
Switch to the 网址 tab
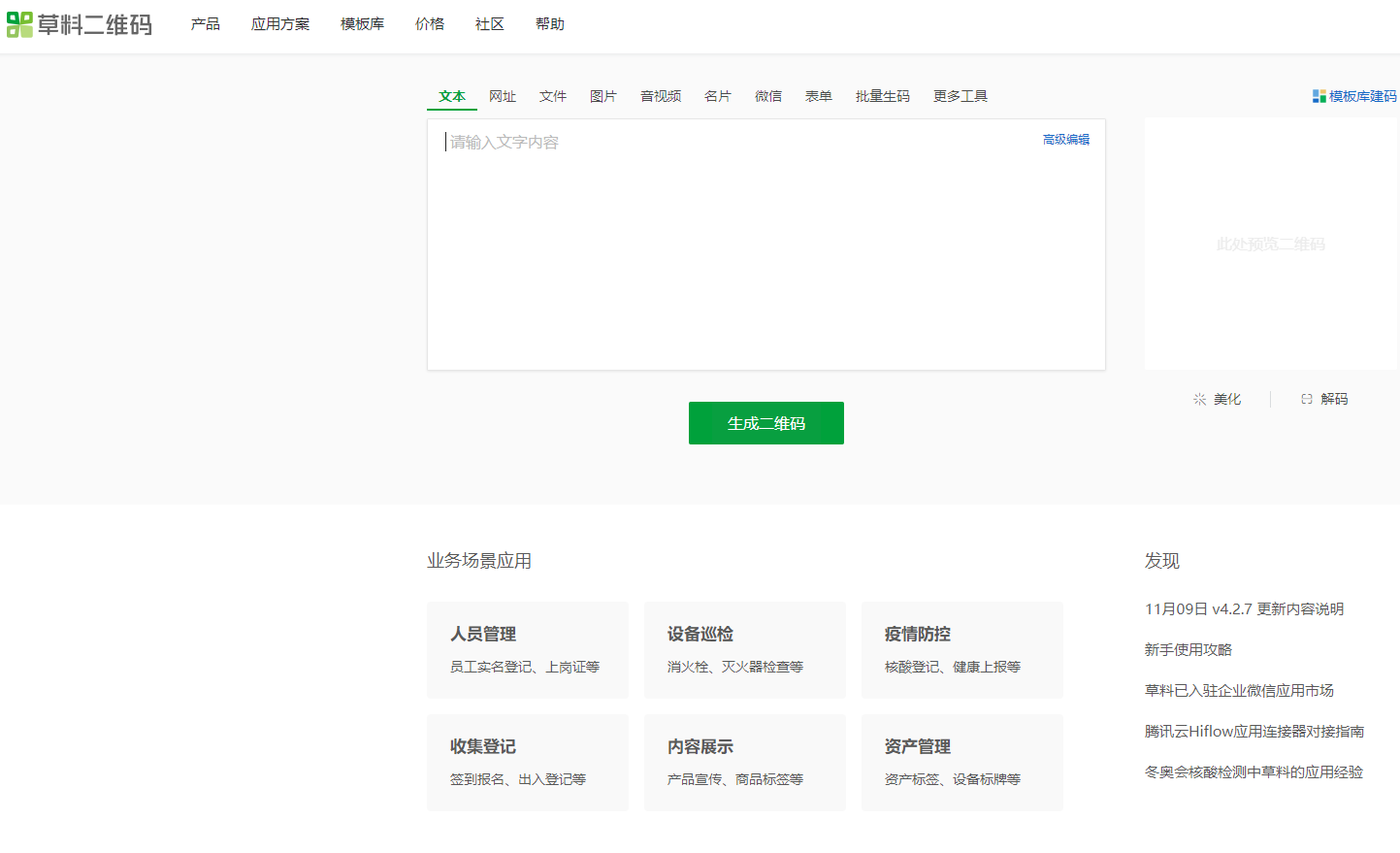click(503, 96)
